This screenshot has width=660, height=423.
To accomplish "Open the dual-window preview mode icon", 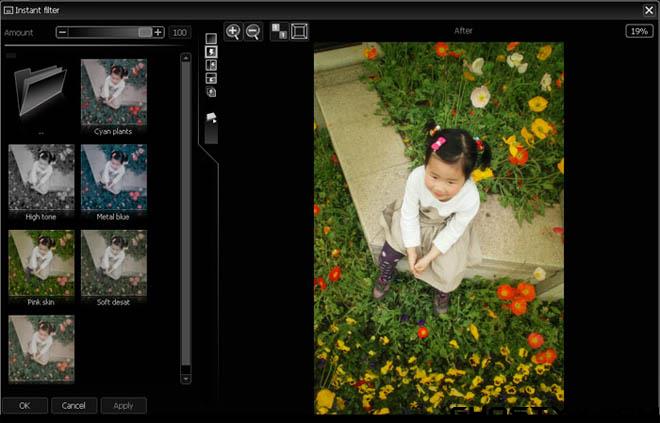I will pos(211,92).
